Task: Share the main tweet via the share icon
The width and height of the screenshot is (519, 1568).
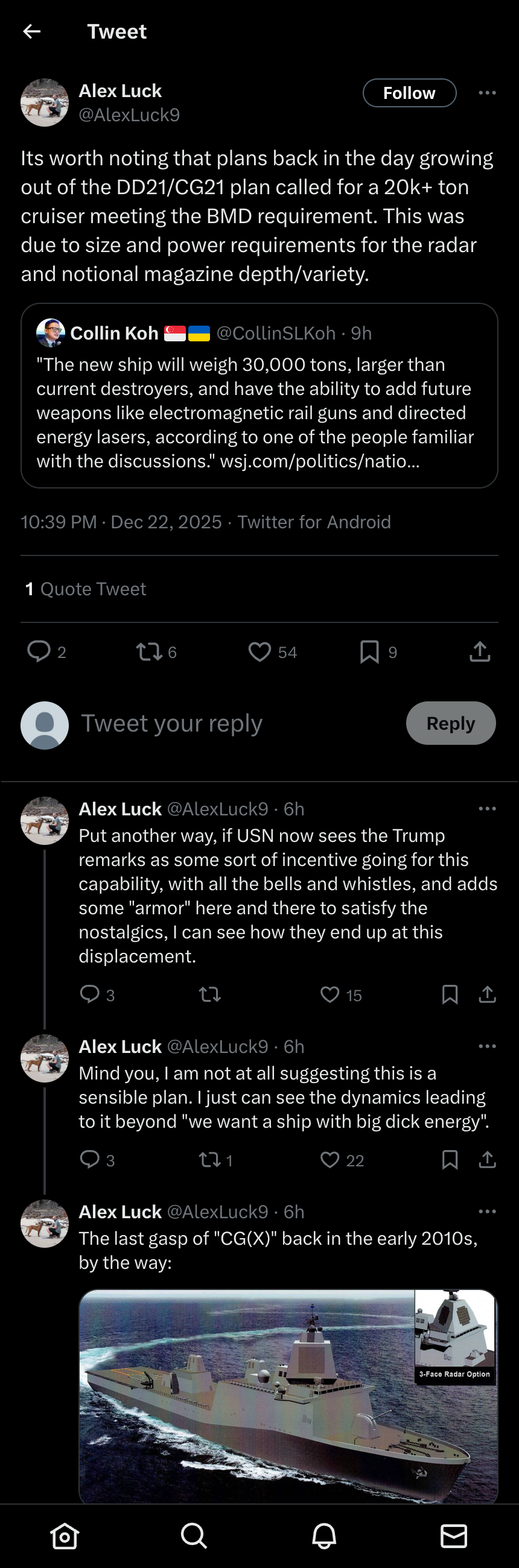Action: click(480, 651)
